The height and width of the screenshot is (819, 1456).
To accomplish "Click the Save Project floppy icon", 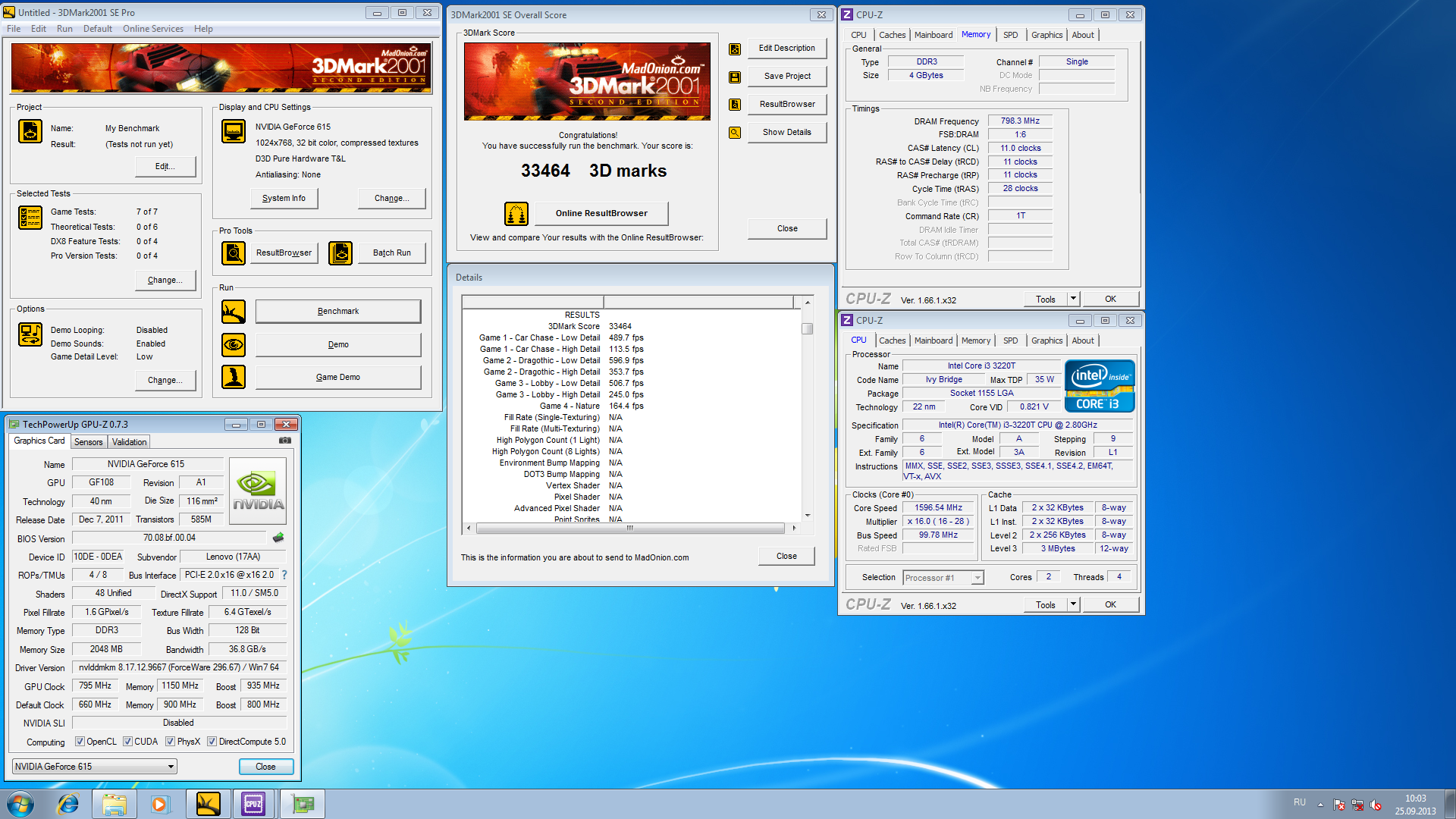I will coord(735,77).
